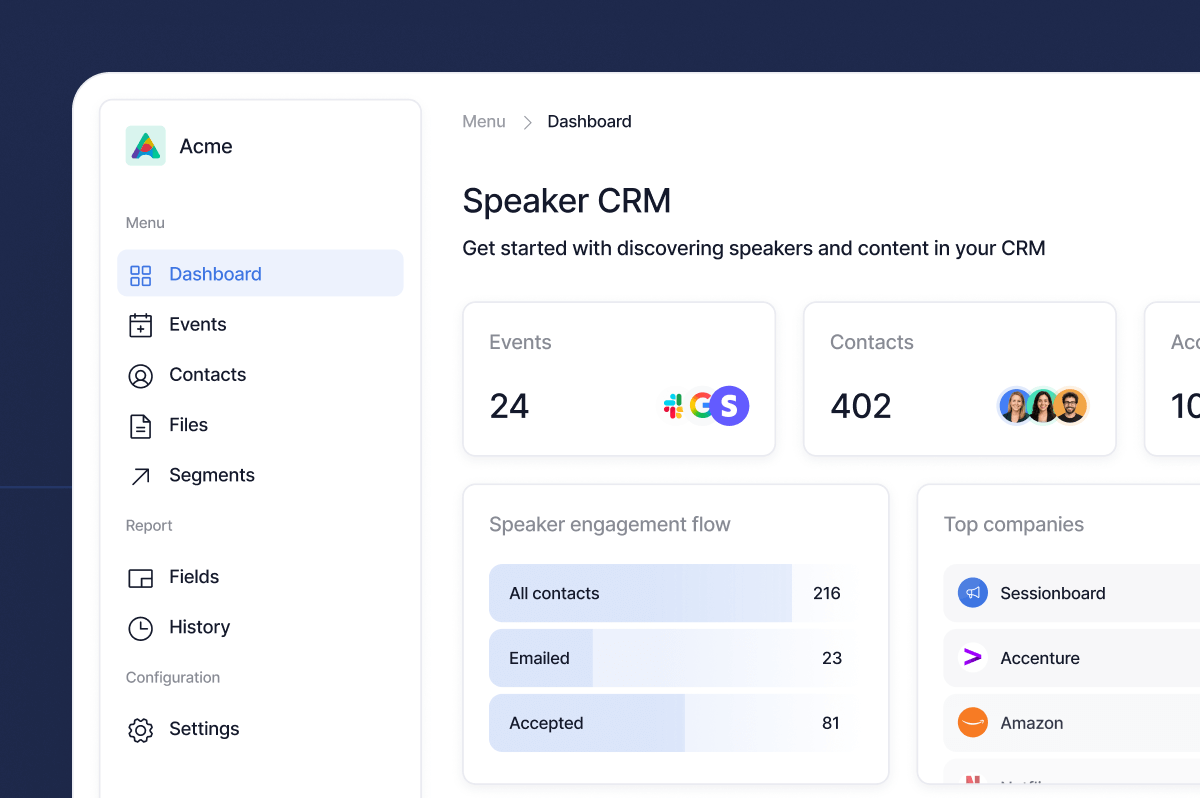Click the Files document icon
Screen dimensions: 1200x798
click(x=141, y=426)
